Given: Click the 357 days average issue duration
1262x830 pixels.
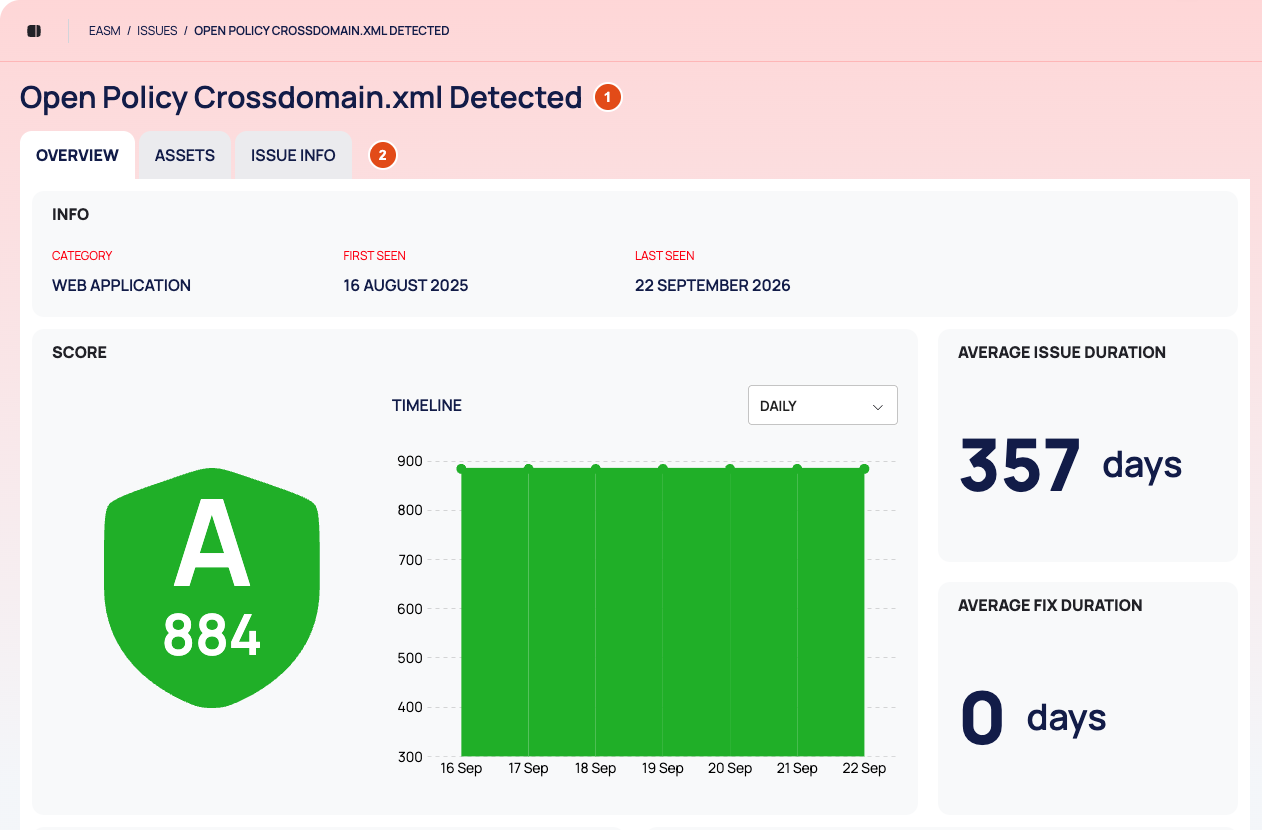Looking at the screenshot, I should [1071, 464].
